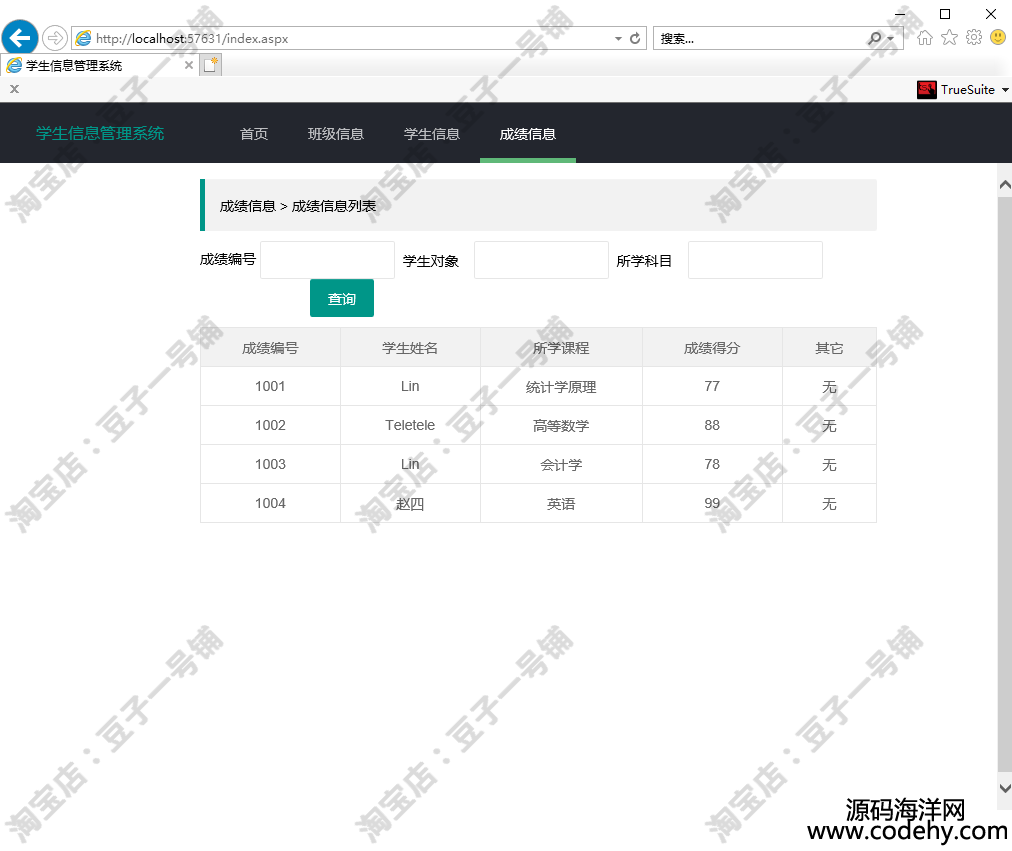Click the page scrollbar up arrow
Viewport: 1012px width, 851px height.
click(x=1005, y=185)
